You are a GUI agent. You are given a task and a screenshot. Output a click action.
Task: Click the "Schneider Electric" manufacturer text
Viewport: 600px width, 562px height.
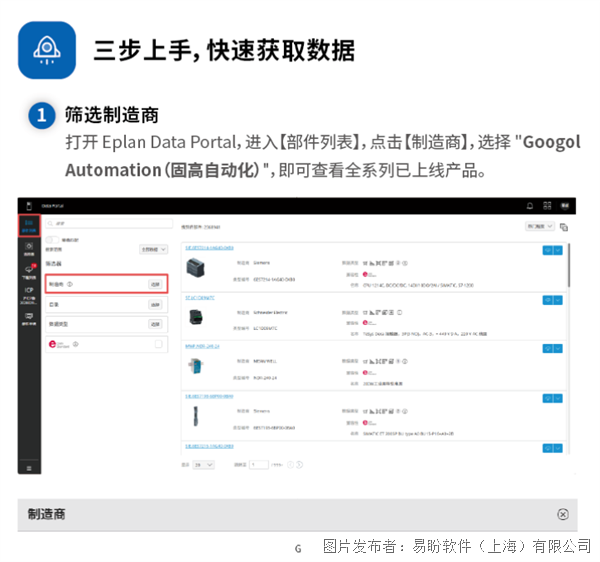(x=270, y=313)
